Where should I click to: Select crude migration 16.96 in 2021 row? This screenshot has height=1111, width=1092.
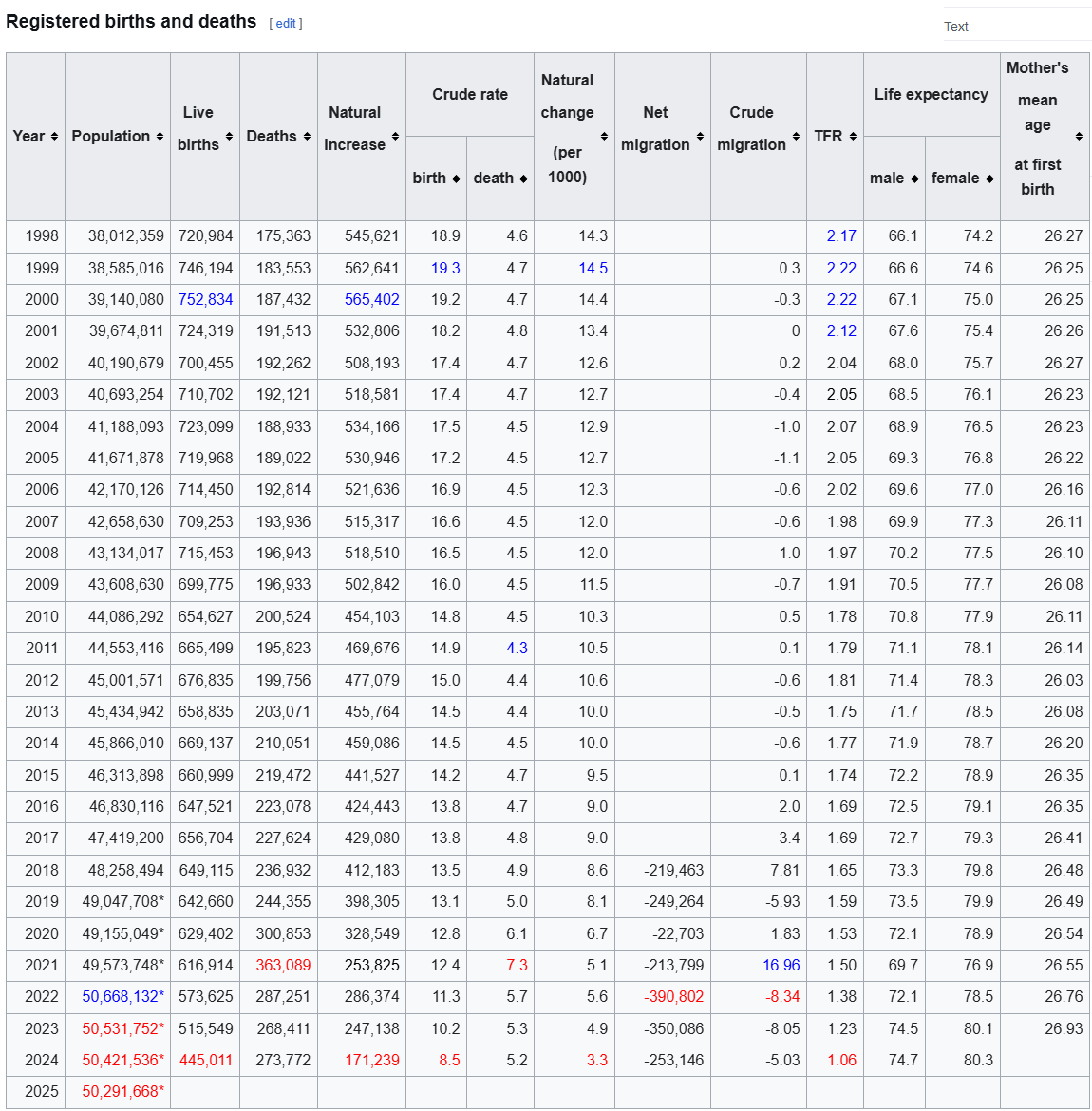781,965
